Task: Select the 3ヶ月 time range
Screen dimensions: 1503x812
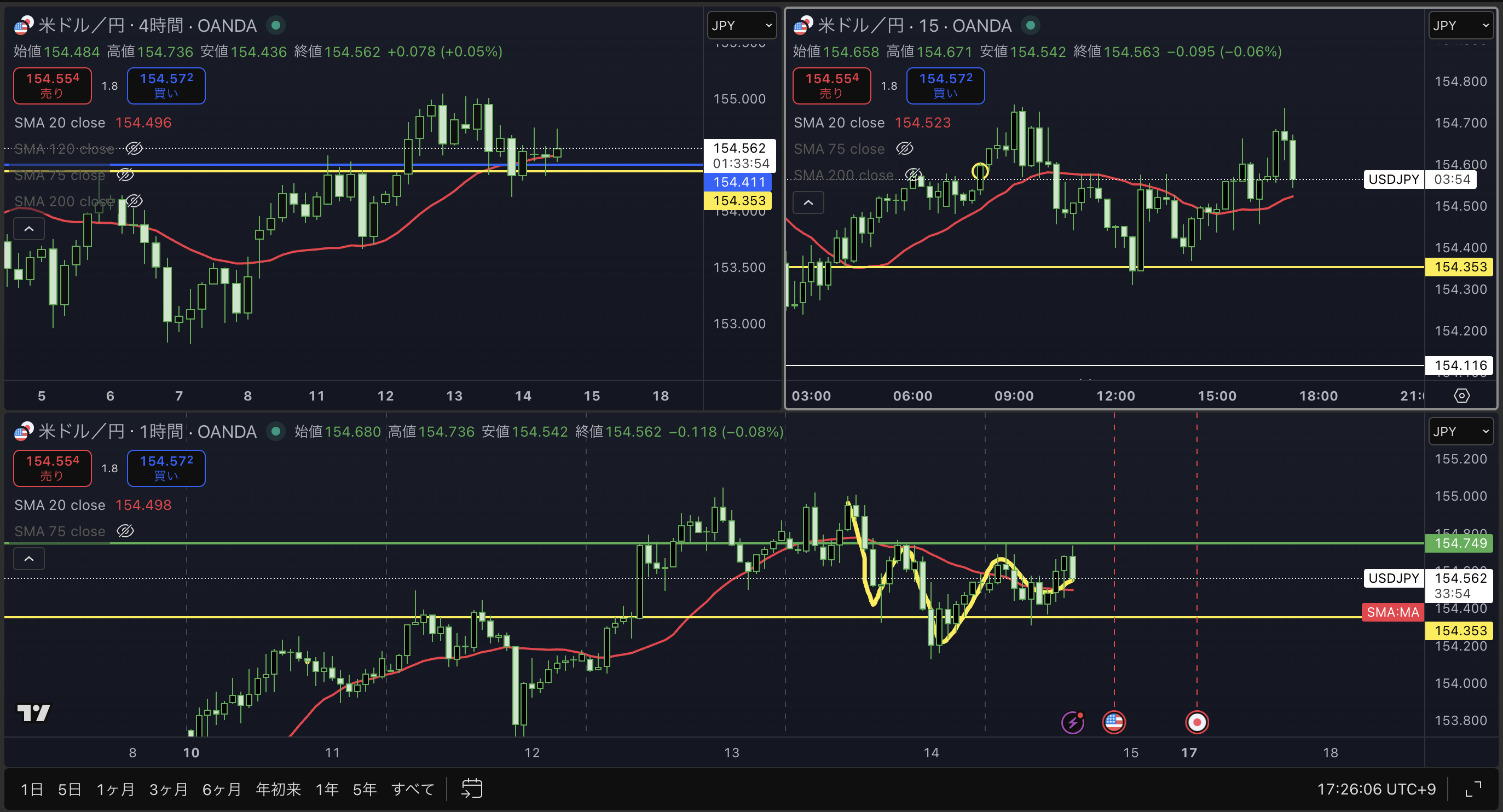Action: pyautogui.click(x=168, y=789)
